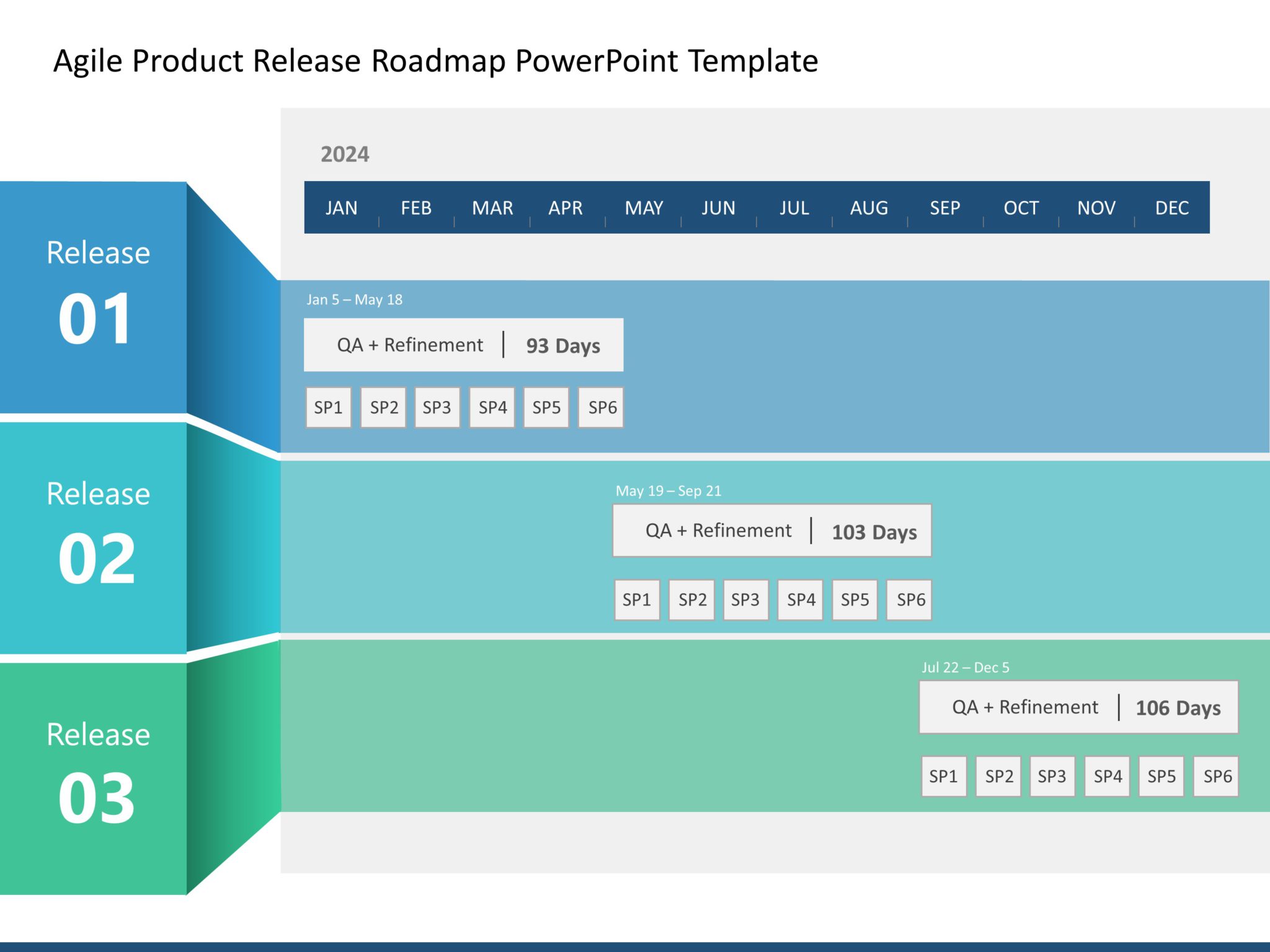Click the 106 Days QA Refinement box

pos(1078,707)
